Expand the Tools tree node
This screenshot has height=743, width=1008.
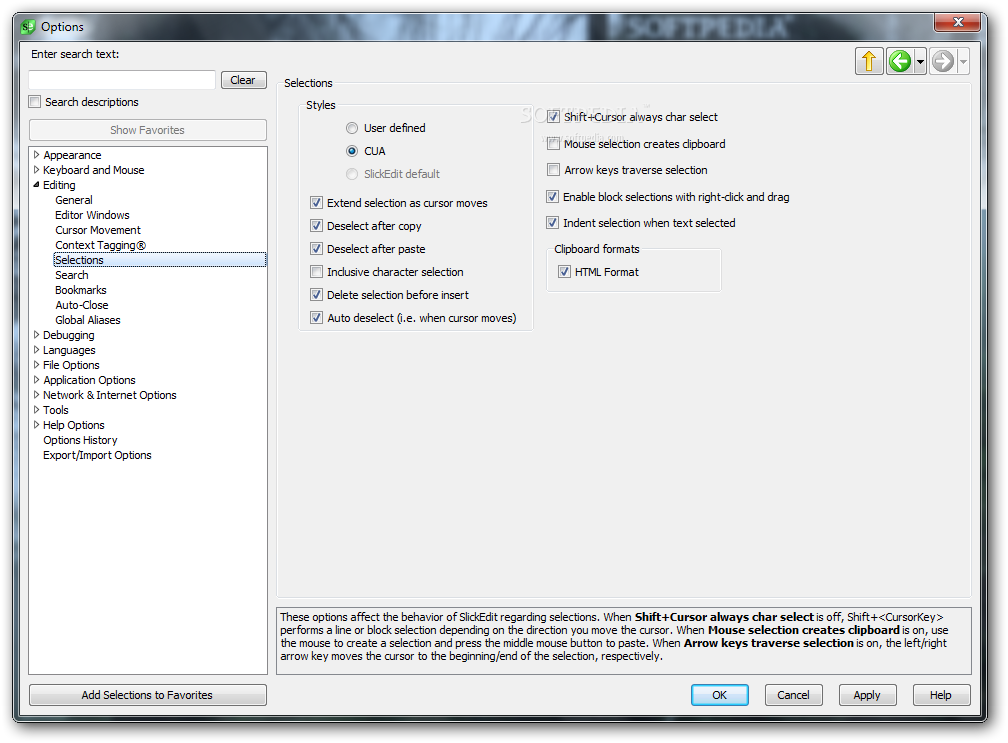coord(36,409)
